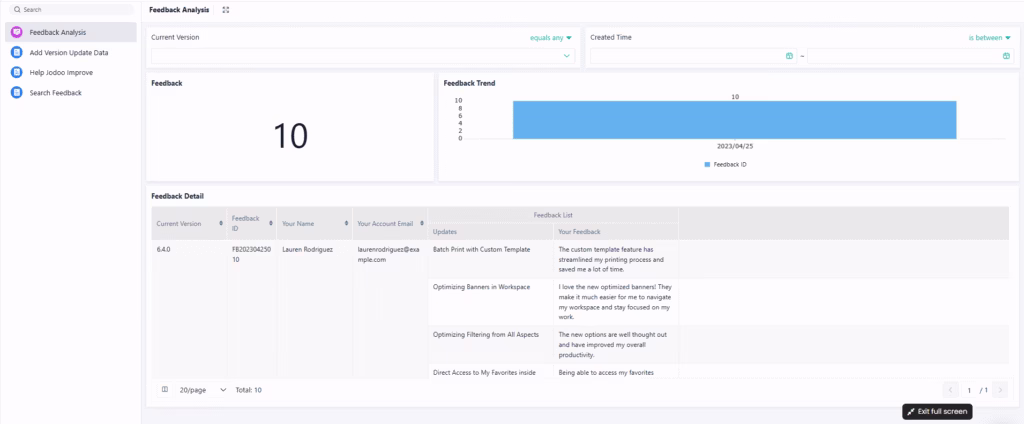Go to next page in table pagination
The height and width of the screenshot is (424, 1024).
point(1000,389)
